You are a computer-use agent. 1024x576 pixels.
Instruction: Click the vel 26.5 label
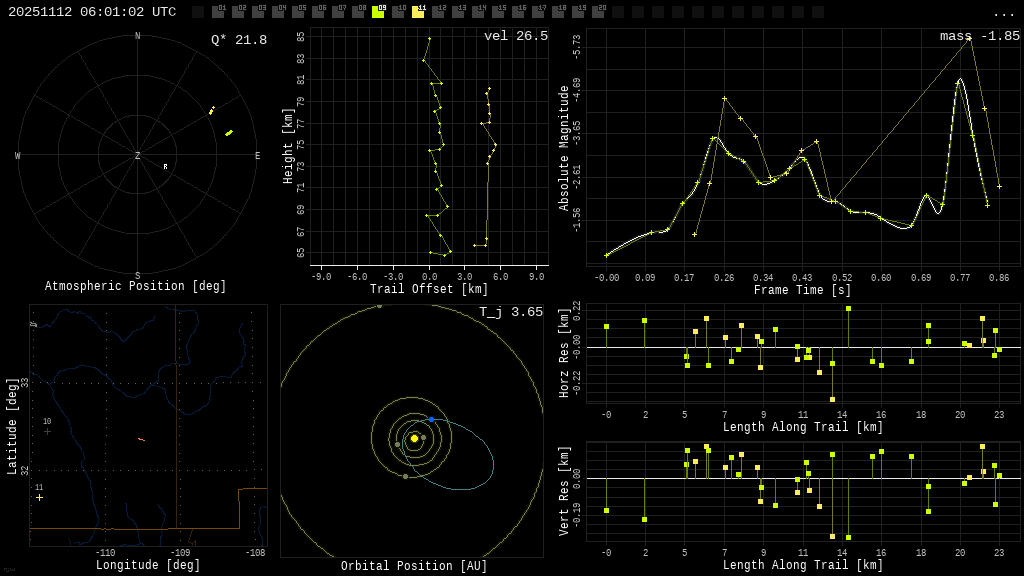pyautogui.click(x=515, y=36)
